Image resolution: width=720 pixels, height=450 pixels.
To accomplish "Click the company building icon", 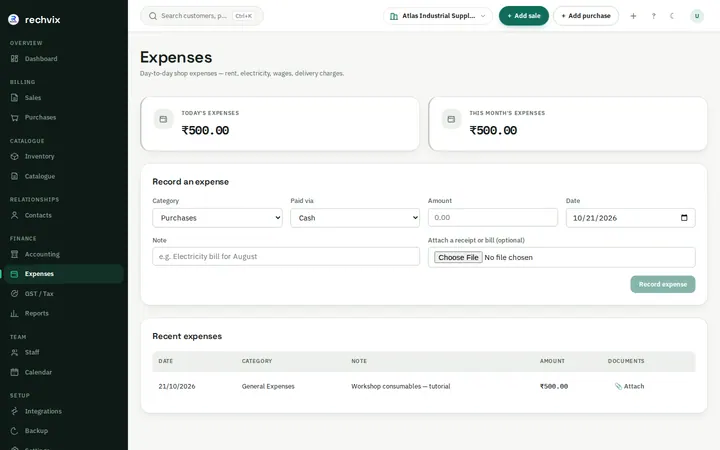I will pos(394,16).
